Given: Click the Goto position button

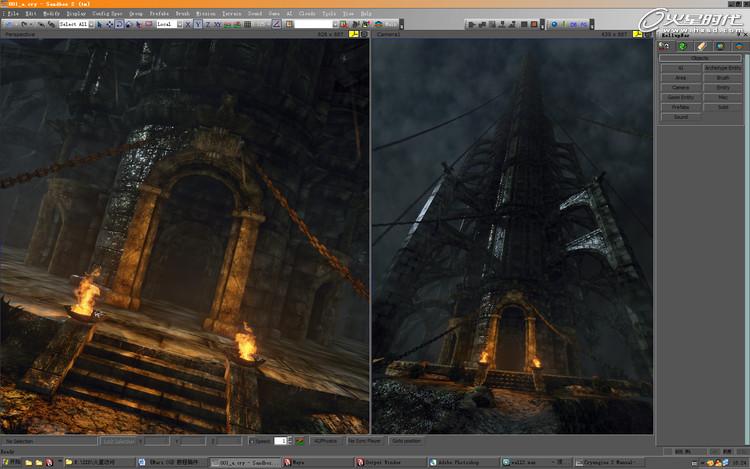Looking at the screenshot, I should tap(406, 441).
